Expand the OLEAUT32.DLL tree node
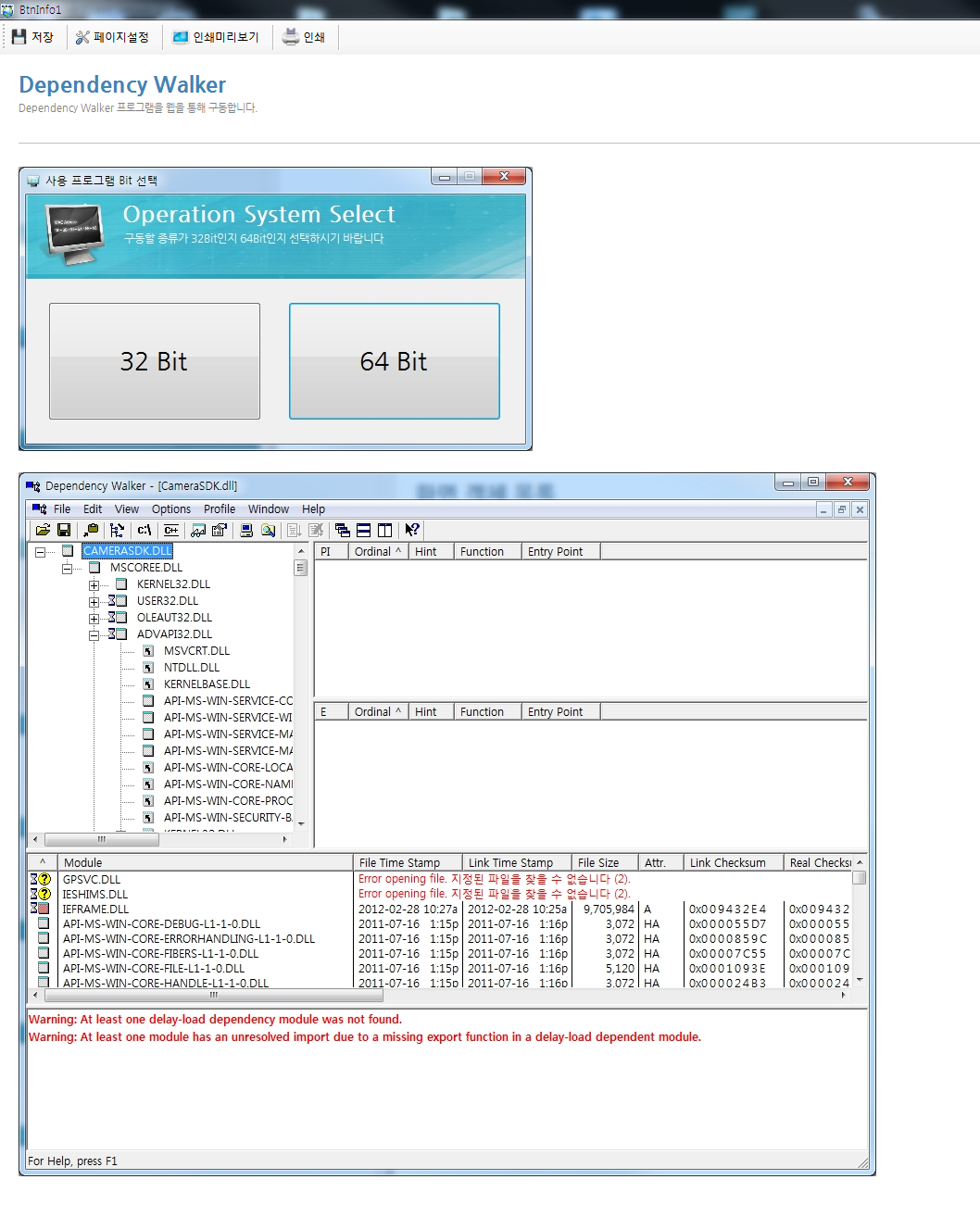Screen dimensions: 980x1217 (x=94, y=619)
